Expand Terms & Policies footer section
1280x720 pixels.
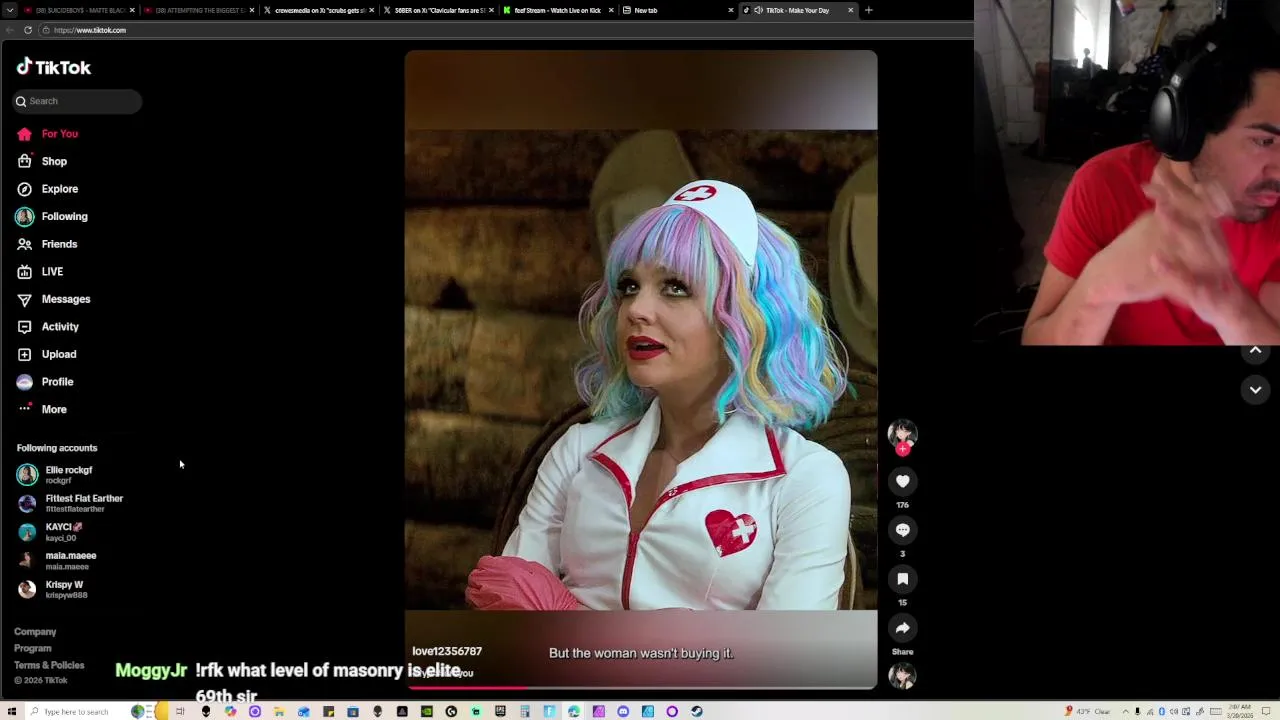49,665
